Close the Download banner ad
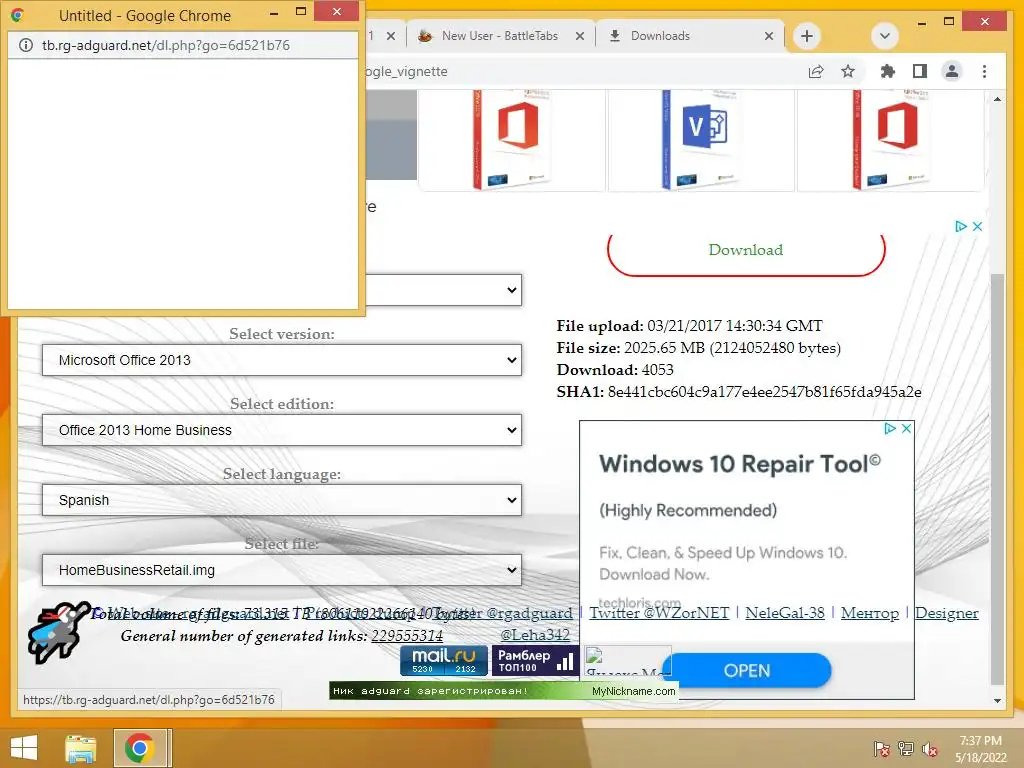Viewport: 1024px width, 768px height. 978,227
